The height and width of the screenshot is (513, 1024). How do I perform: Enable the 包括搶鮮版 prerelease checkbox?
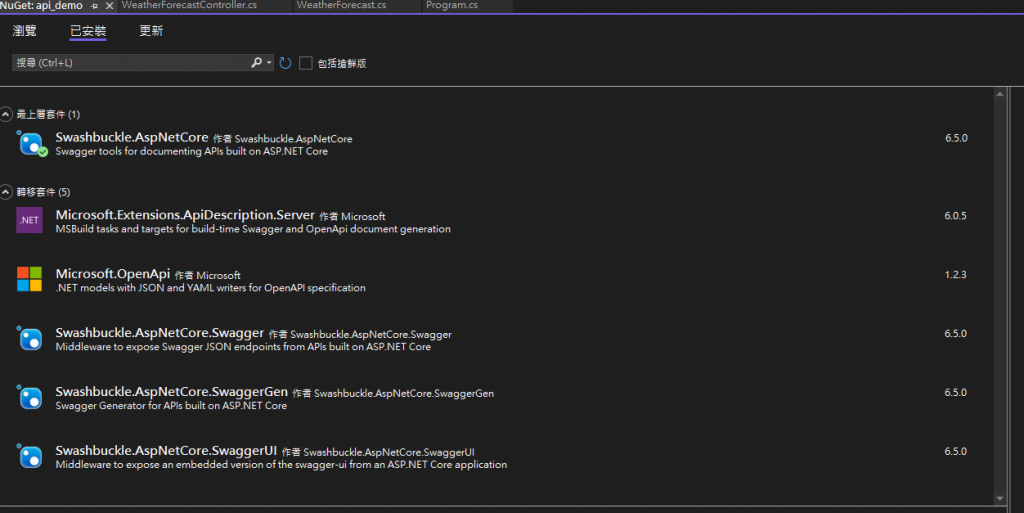click(306, 63)
